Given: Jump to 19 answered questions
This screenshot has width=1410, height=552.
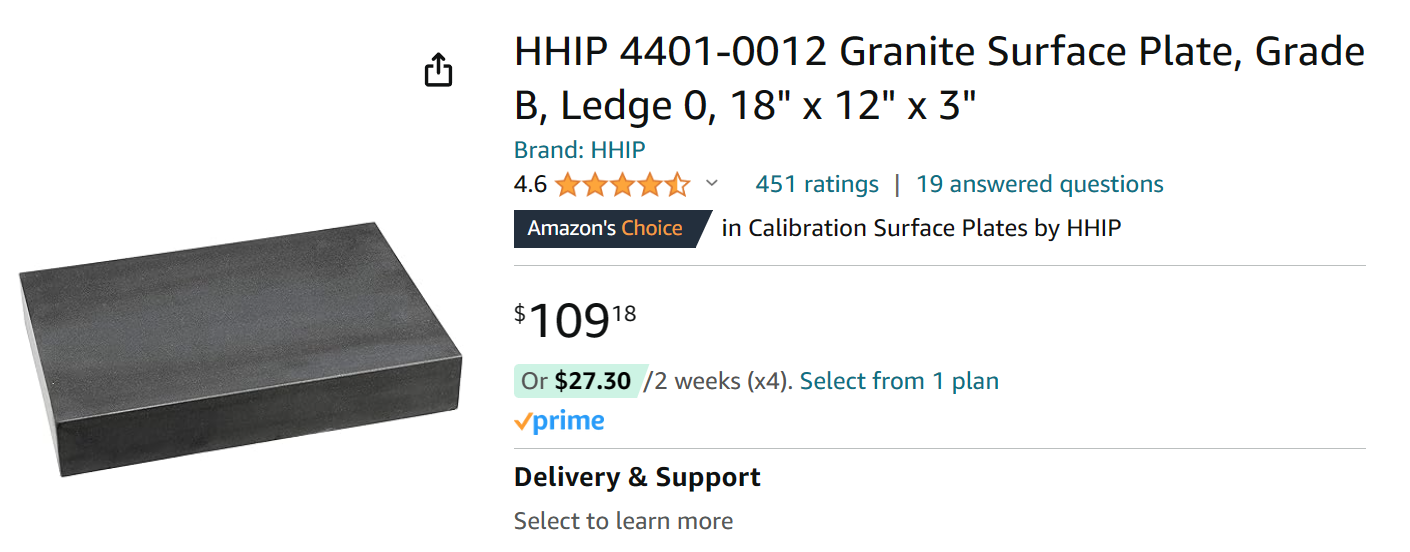Looking at the screenshot, I should [x=1039, y=184].
